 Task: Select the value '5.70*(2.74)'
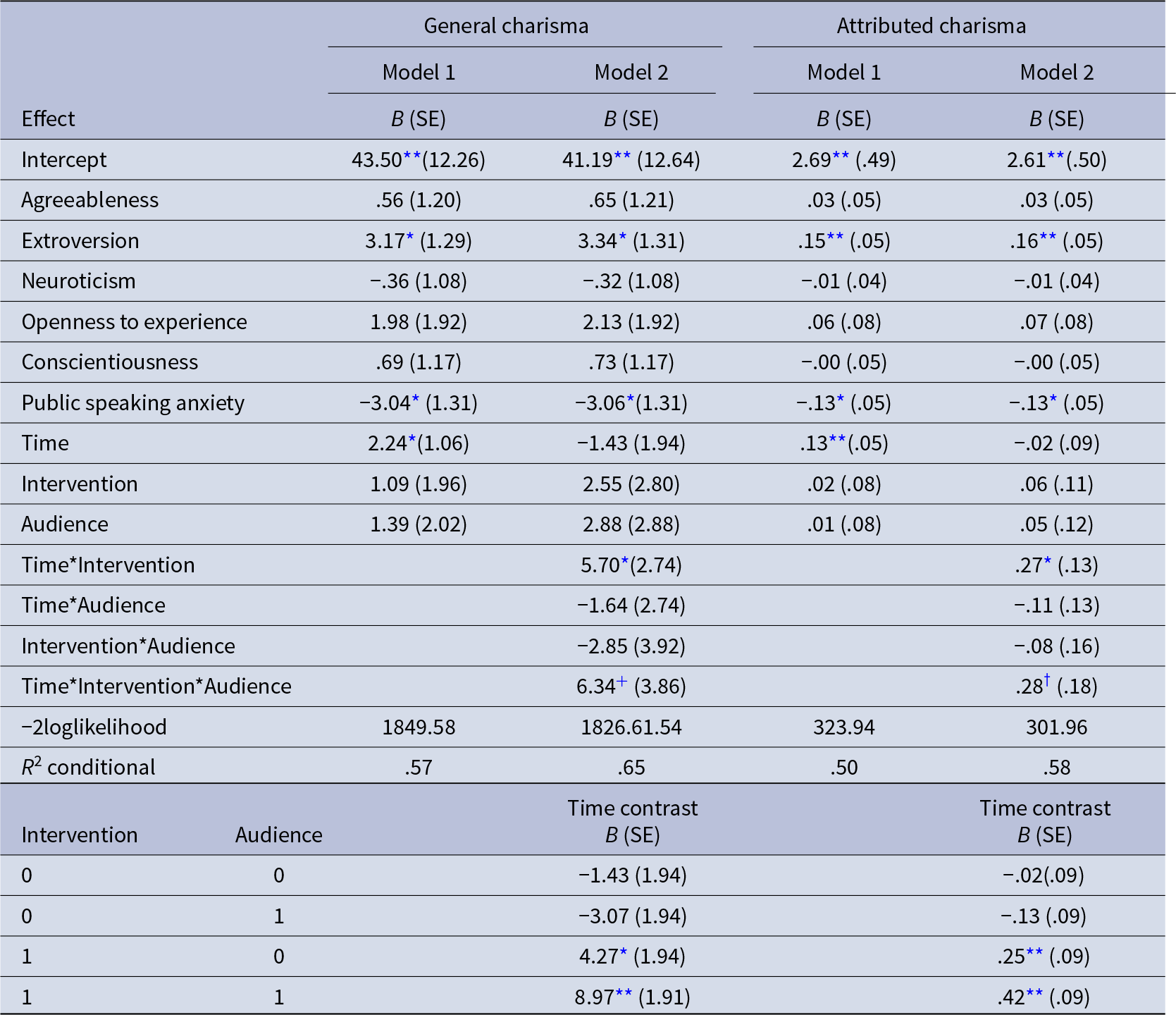pos(631,565)
